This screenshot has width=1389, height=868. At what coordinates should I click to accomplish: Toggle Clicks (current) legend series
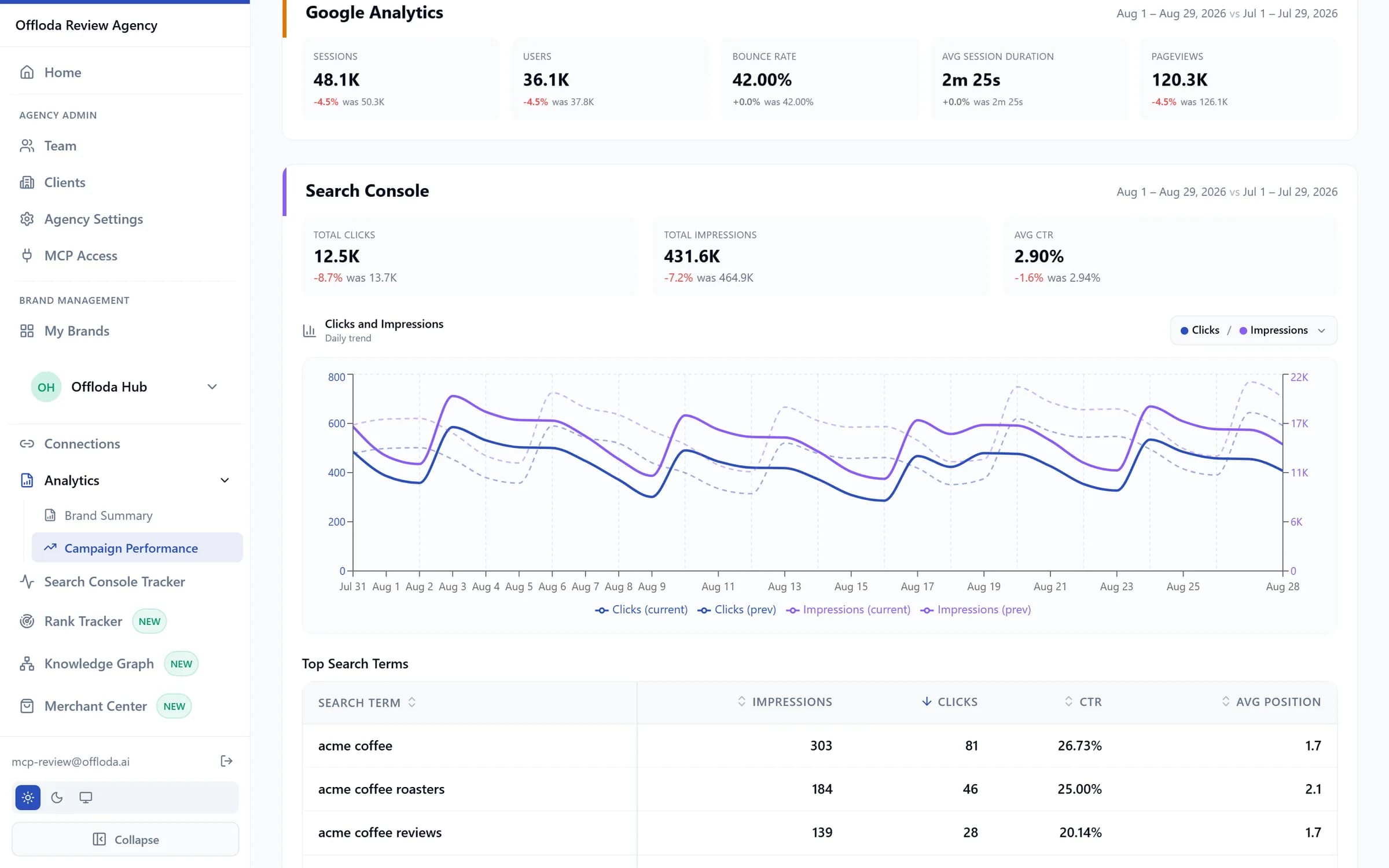tap(641, 609)
